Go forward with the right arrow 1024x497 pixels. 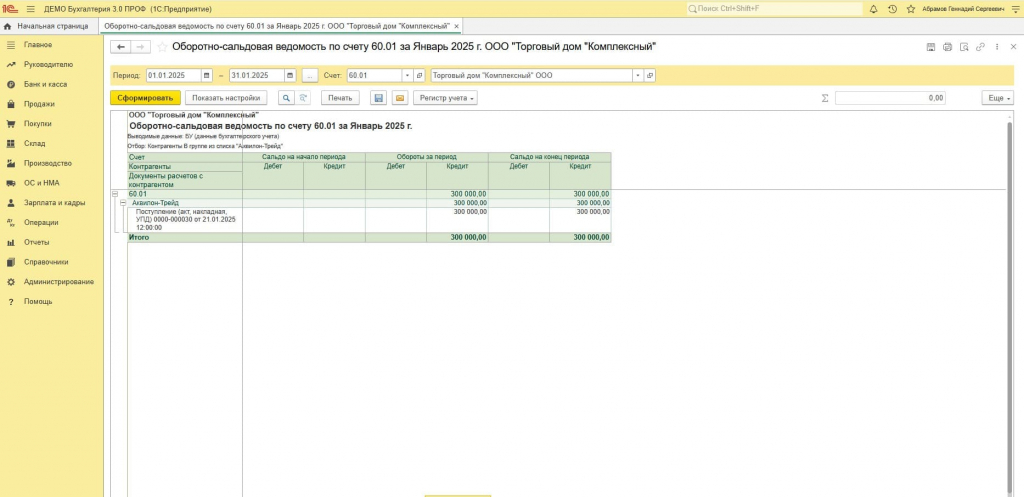click(x=140, y=47)
